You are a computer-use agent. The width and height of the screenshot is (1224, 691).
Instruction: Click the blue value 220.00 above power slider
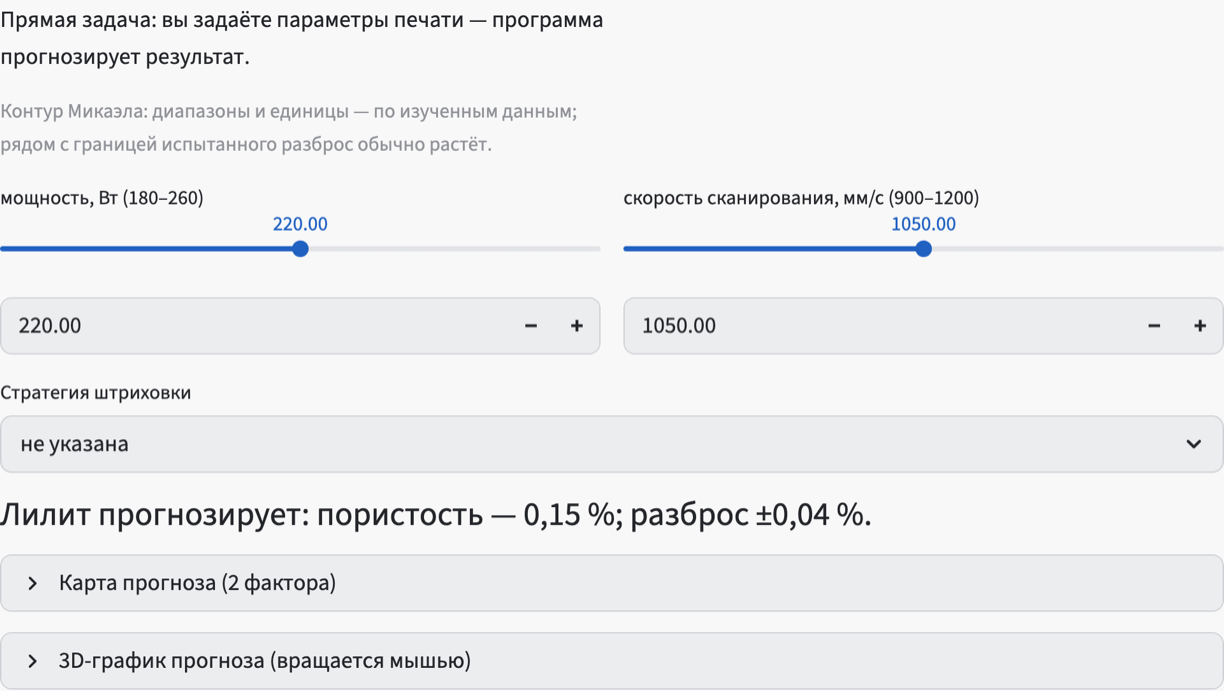[300, 224]
